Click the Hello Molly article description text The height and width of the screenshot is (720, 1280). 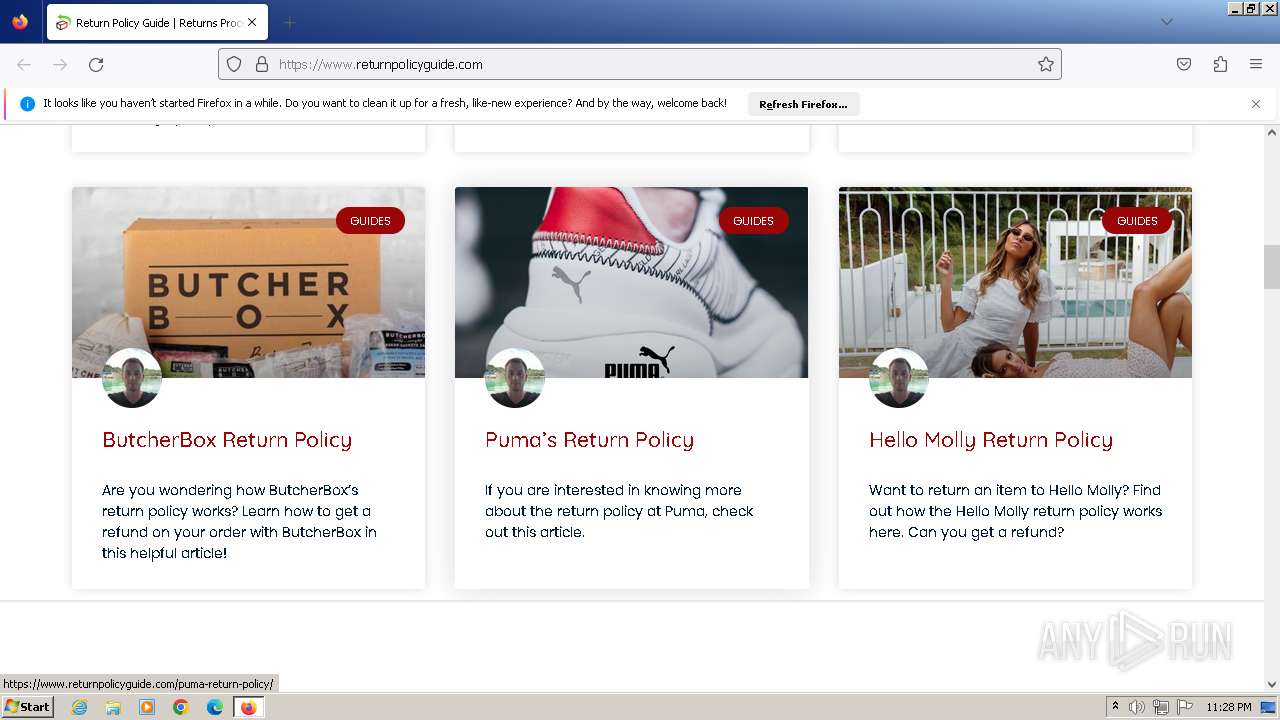(1015, 511)
